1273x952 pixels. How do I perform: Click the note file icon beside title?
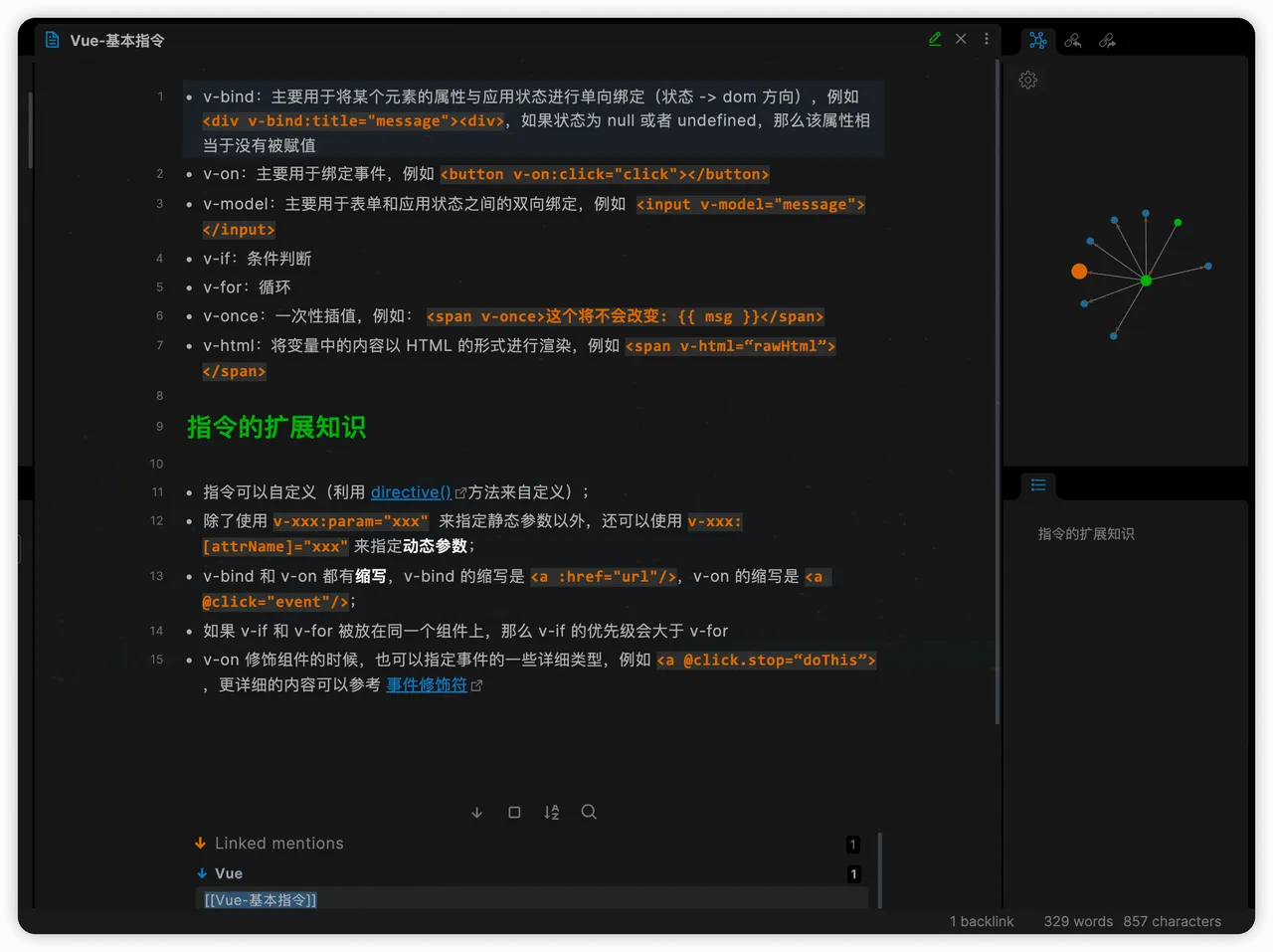(53, 41)
